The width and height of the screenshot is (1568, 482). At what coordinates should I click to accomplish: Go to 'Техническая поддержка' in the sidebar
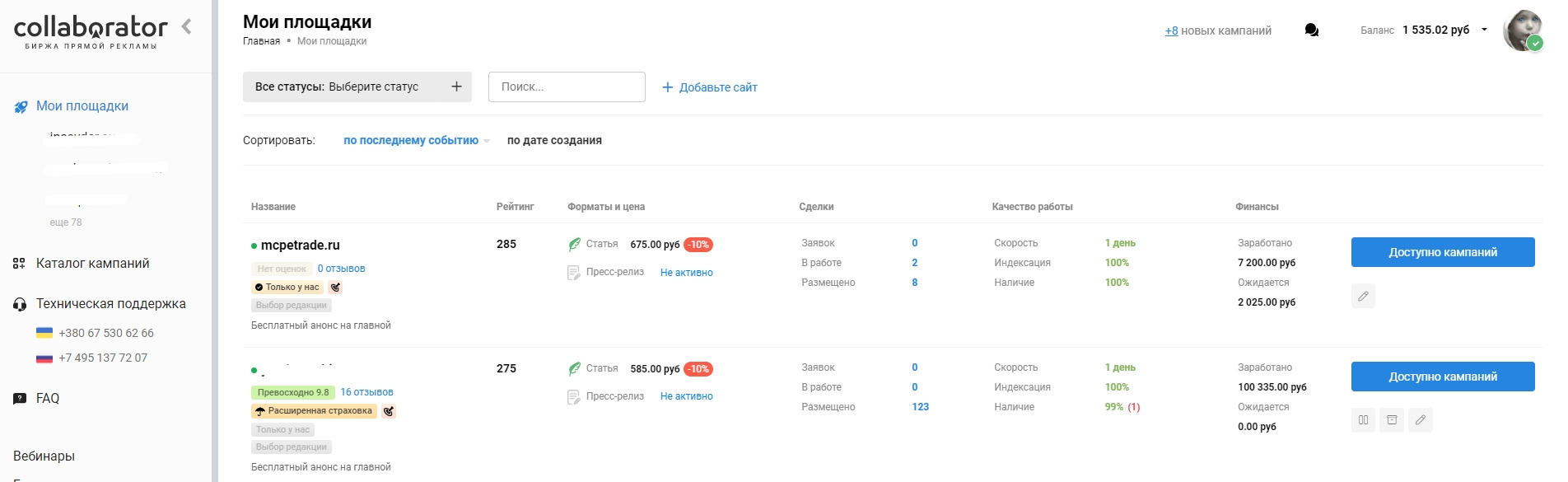click(110, 304)
